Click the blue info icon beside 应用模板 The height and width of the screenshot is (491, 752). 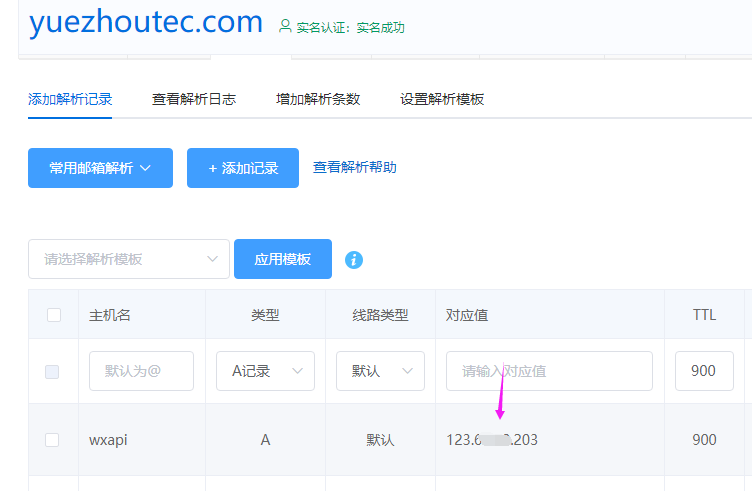(x=354, y=260)
